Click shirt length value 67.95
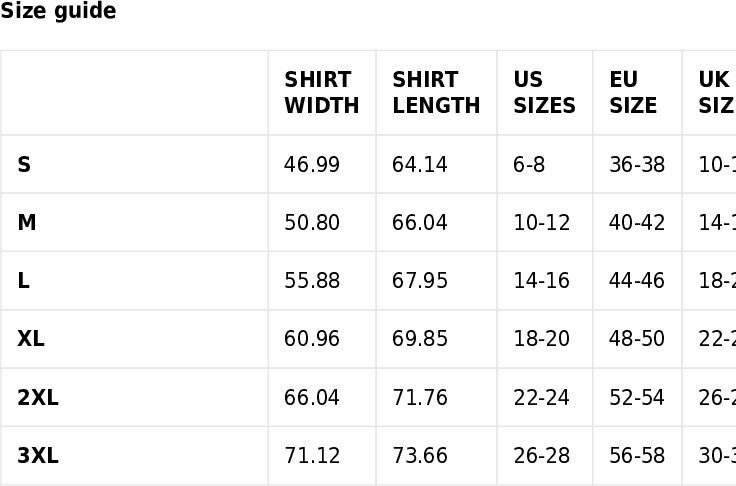The image size is (736, 486). coord(420,281)
